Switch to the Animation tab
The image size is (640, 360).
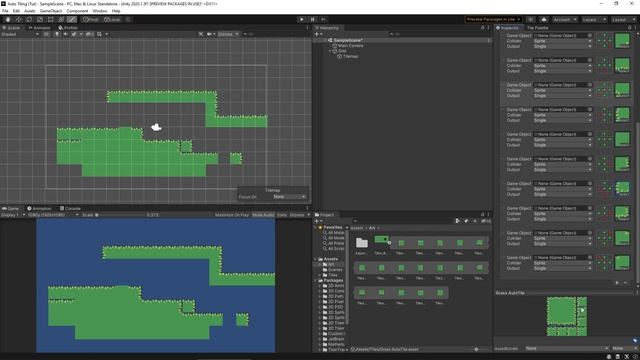pos(39,209)
